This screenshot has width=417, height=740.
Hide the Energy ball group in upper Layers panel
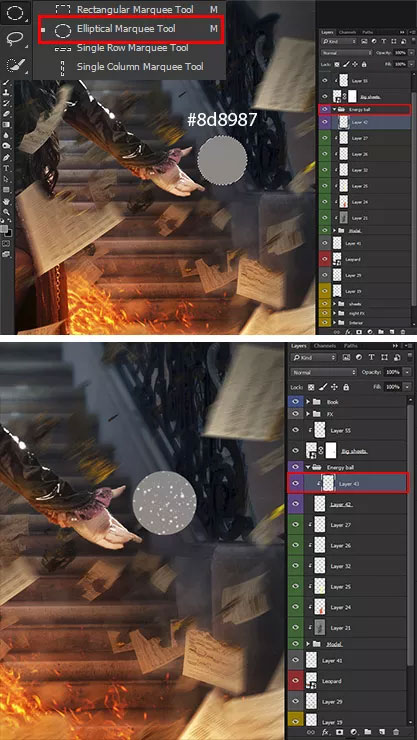tap(325, 109)
